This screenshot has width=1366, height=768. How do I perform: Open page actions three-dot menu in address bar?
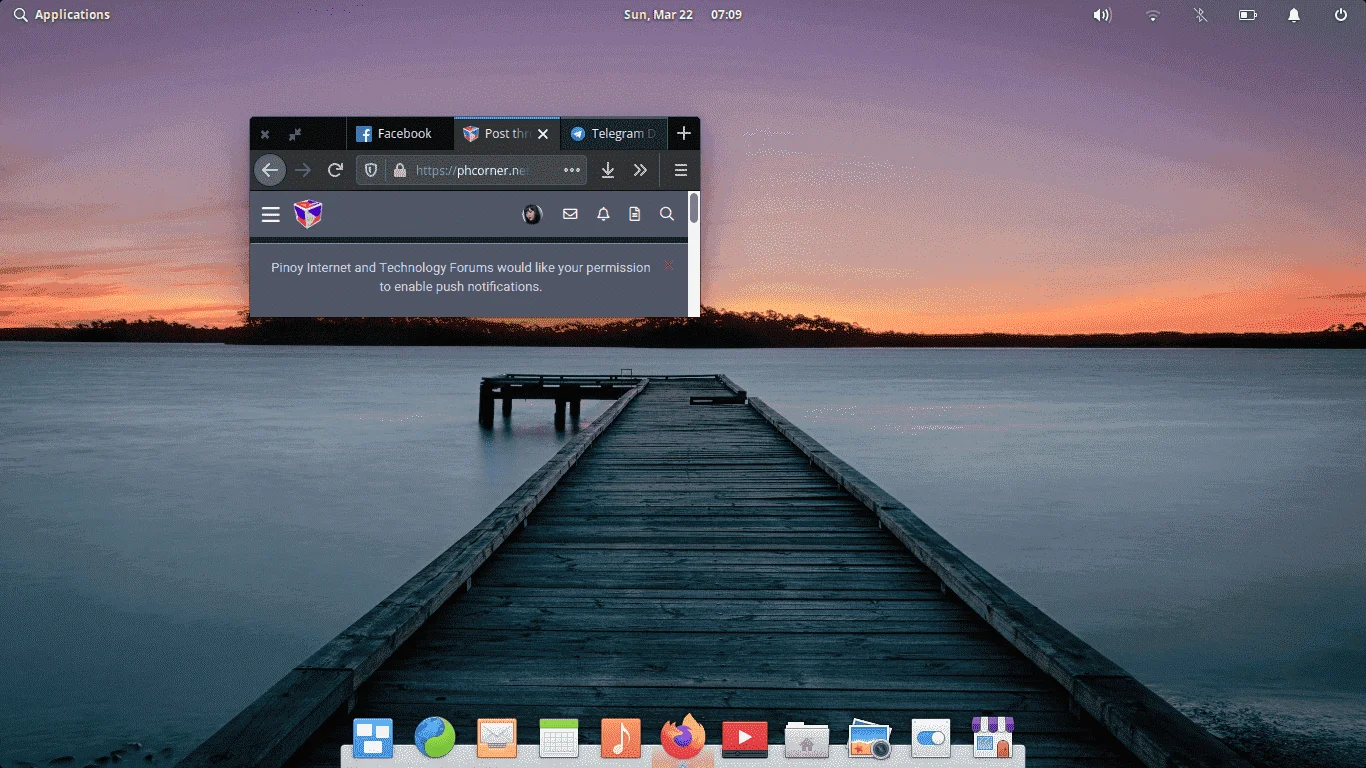click(572, 170)
